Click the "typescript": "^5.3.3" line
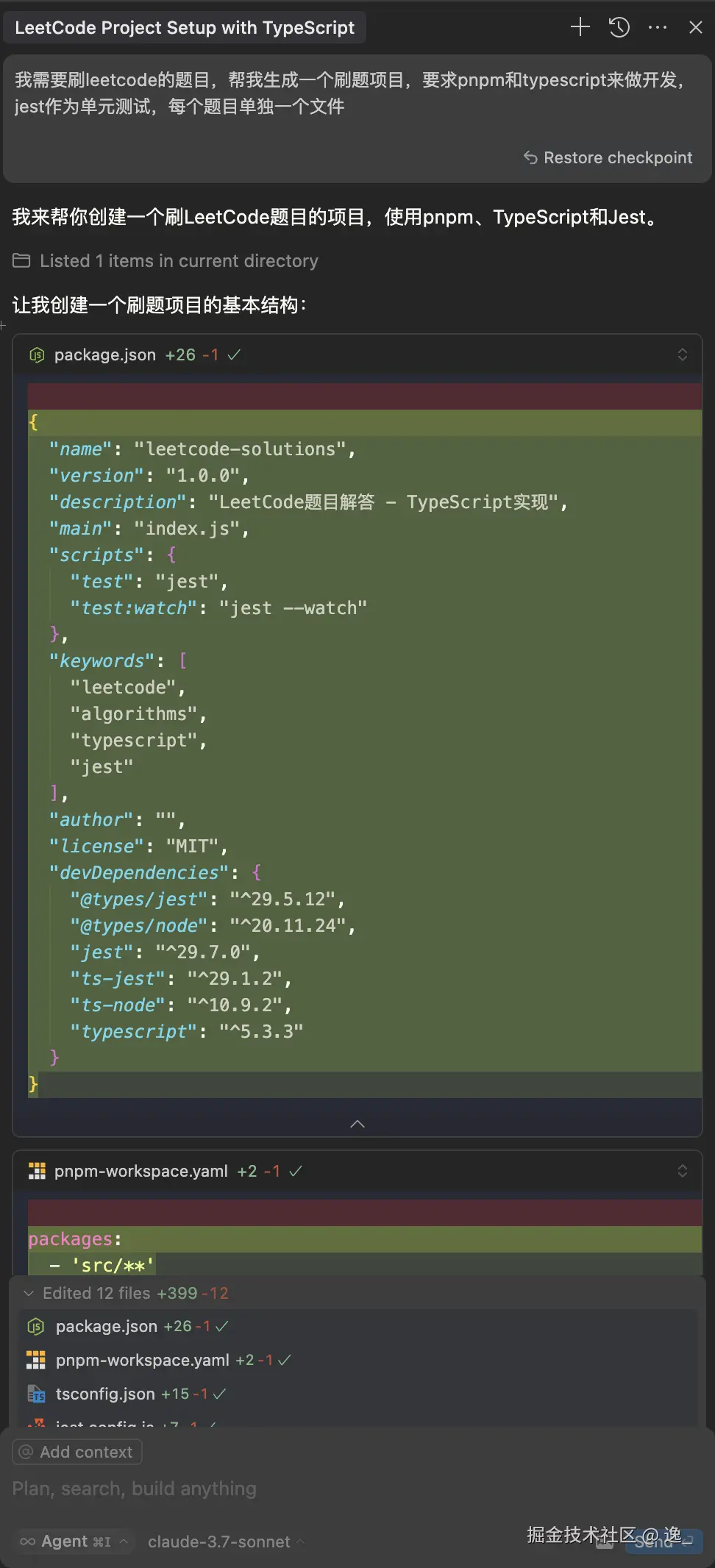Viewport: 715px width, 1568px height. [x=365, y=1032]
